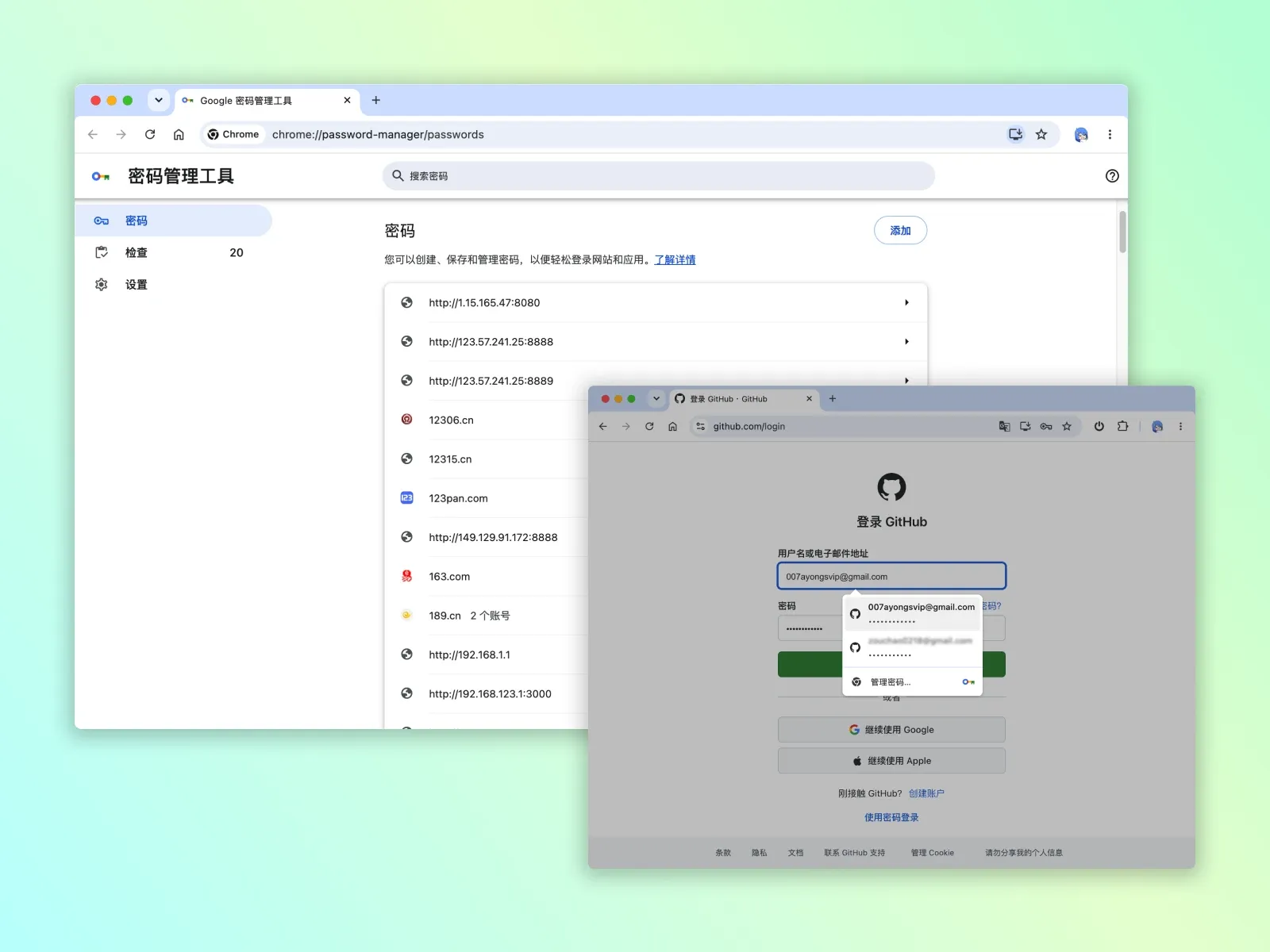
Task: Open site settings icon beside github.com/login
Action: [700, 426]
